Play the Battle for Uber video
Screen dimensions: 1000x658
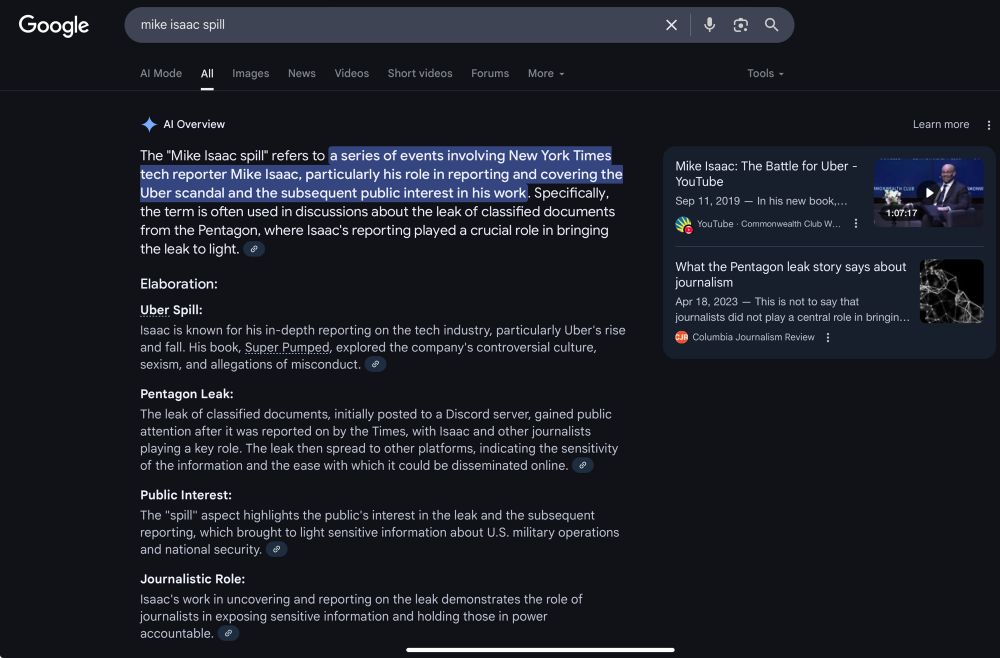(929, 192)
